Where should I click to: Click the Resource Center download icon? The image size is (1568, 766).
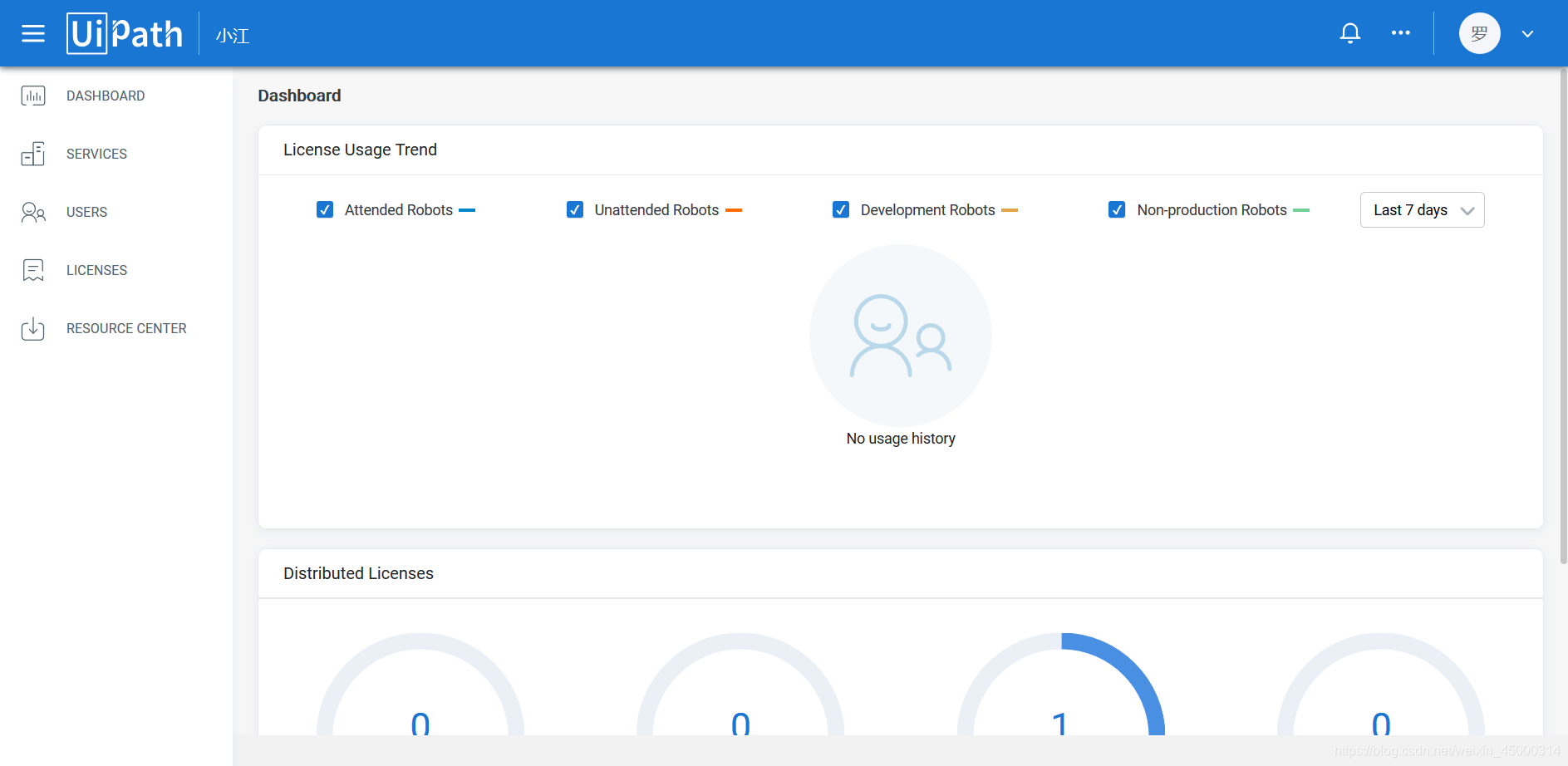coord(33,328)
